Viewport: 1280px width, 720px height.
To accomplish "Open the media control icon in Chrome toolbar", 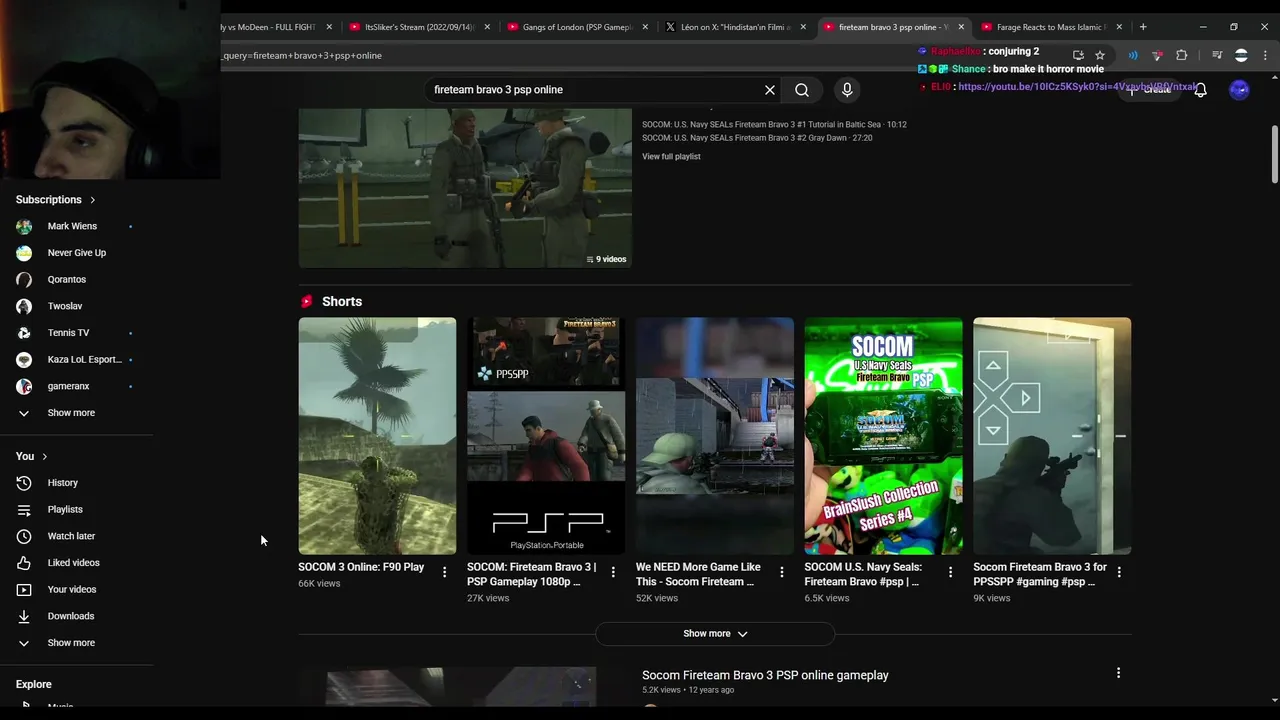I will coord(1217,55).
